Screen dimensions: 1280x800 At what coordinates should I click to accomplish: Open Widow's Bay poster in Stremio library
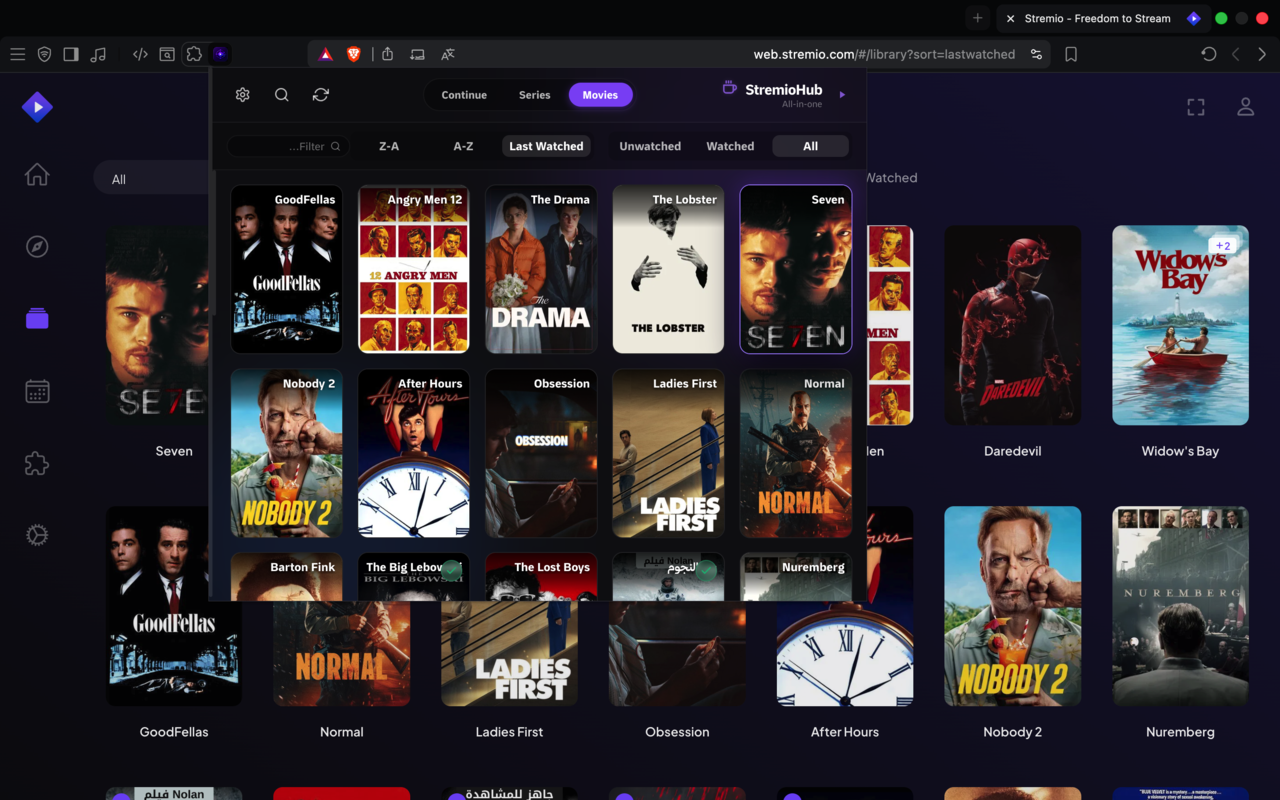[x=1180, y=325]
